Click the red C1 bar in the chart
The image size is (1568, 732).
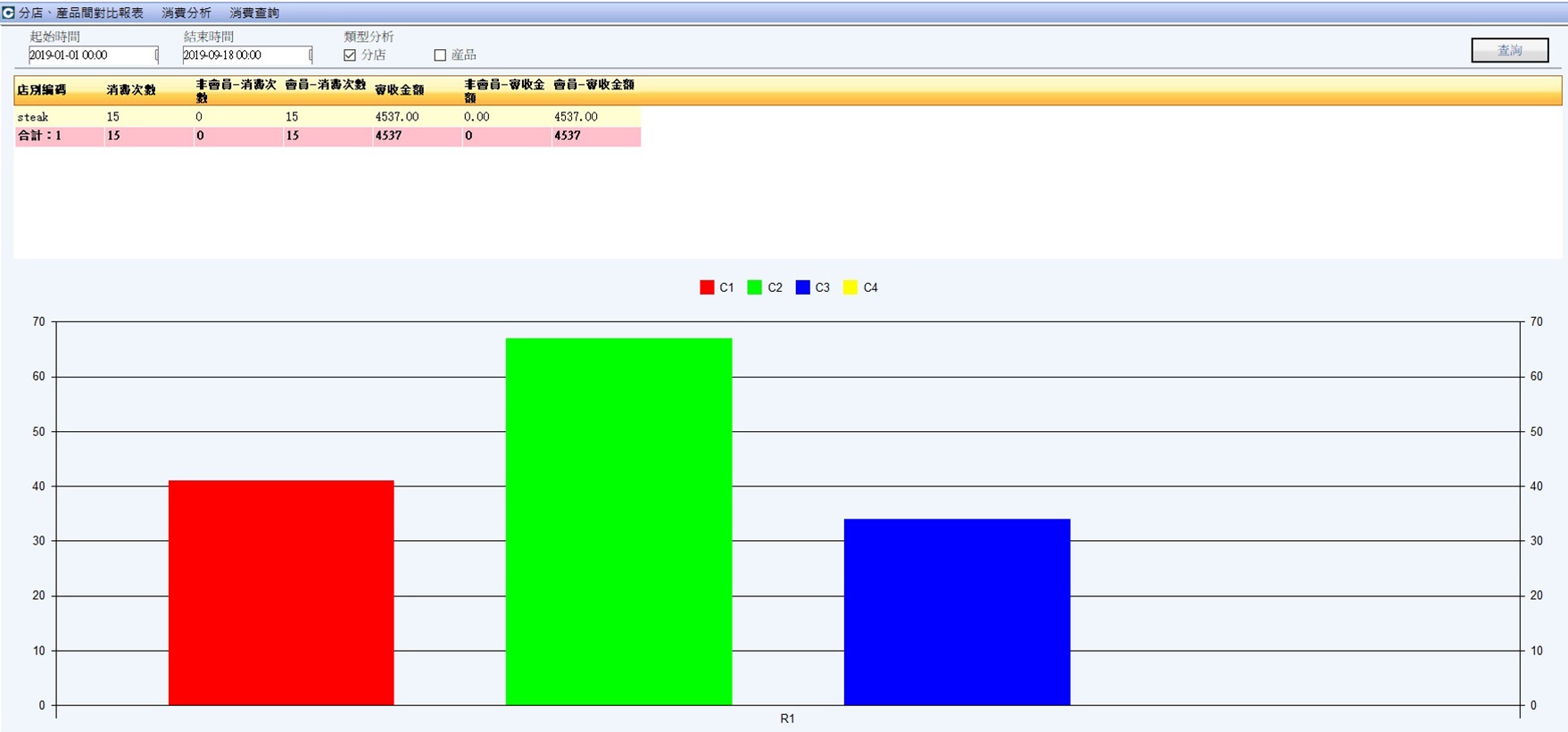281,593
